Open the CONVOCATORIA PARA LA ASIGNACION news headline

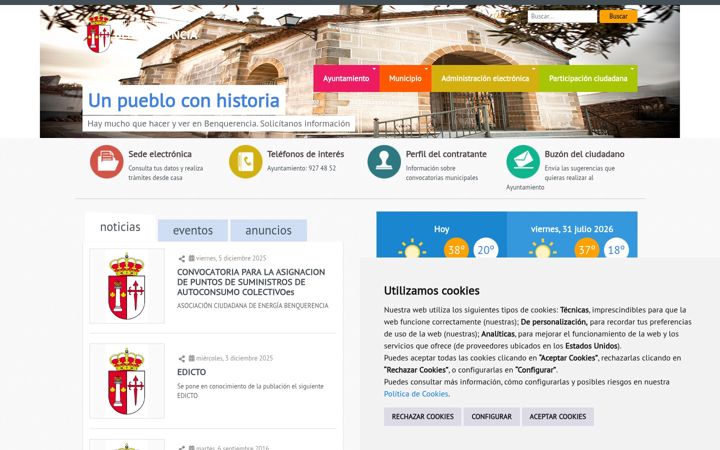(251, 282)
